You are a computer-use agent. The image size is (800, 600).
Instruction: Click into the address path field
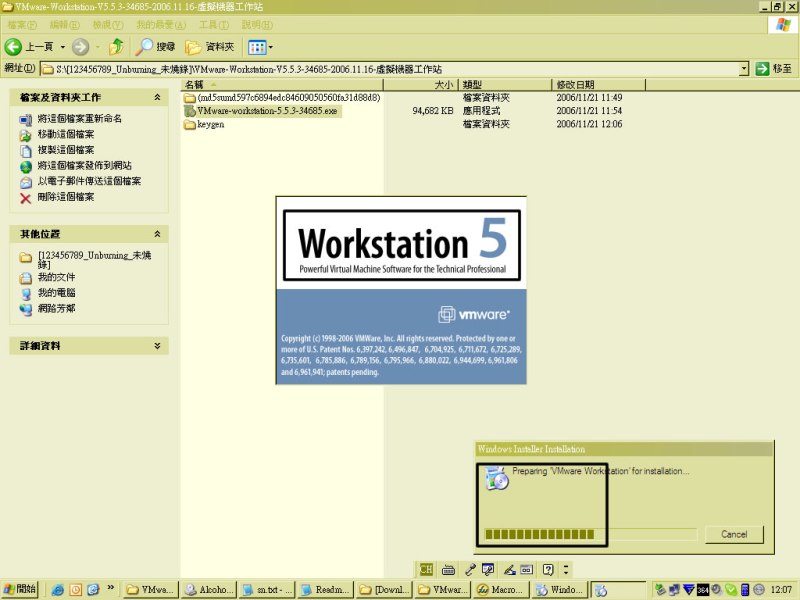click(390, 69)
